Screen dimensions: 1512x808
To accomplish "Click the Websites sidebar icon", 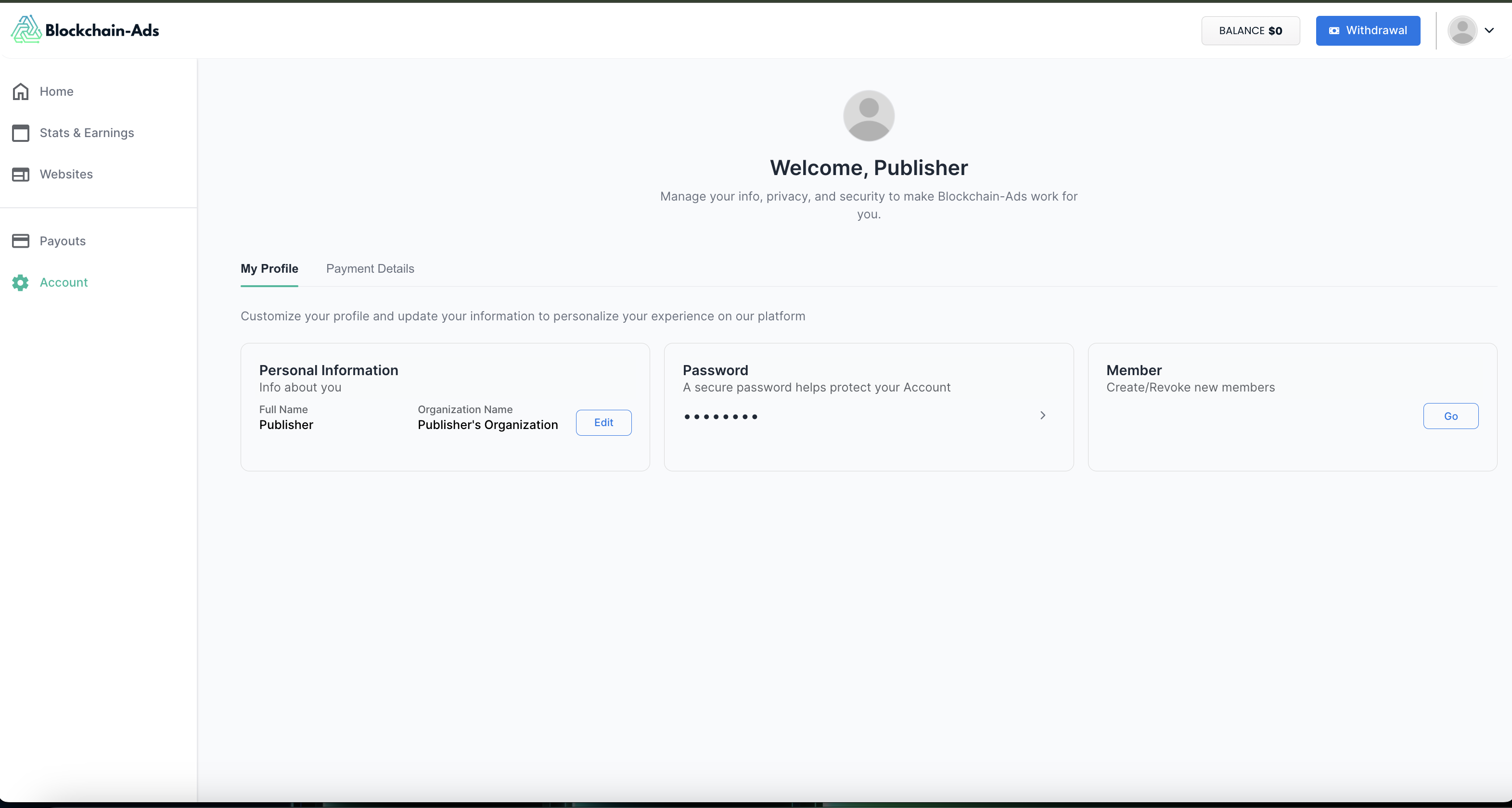I will point(21,174).
